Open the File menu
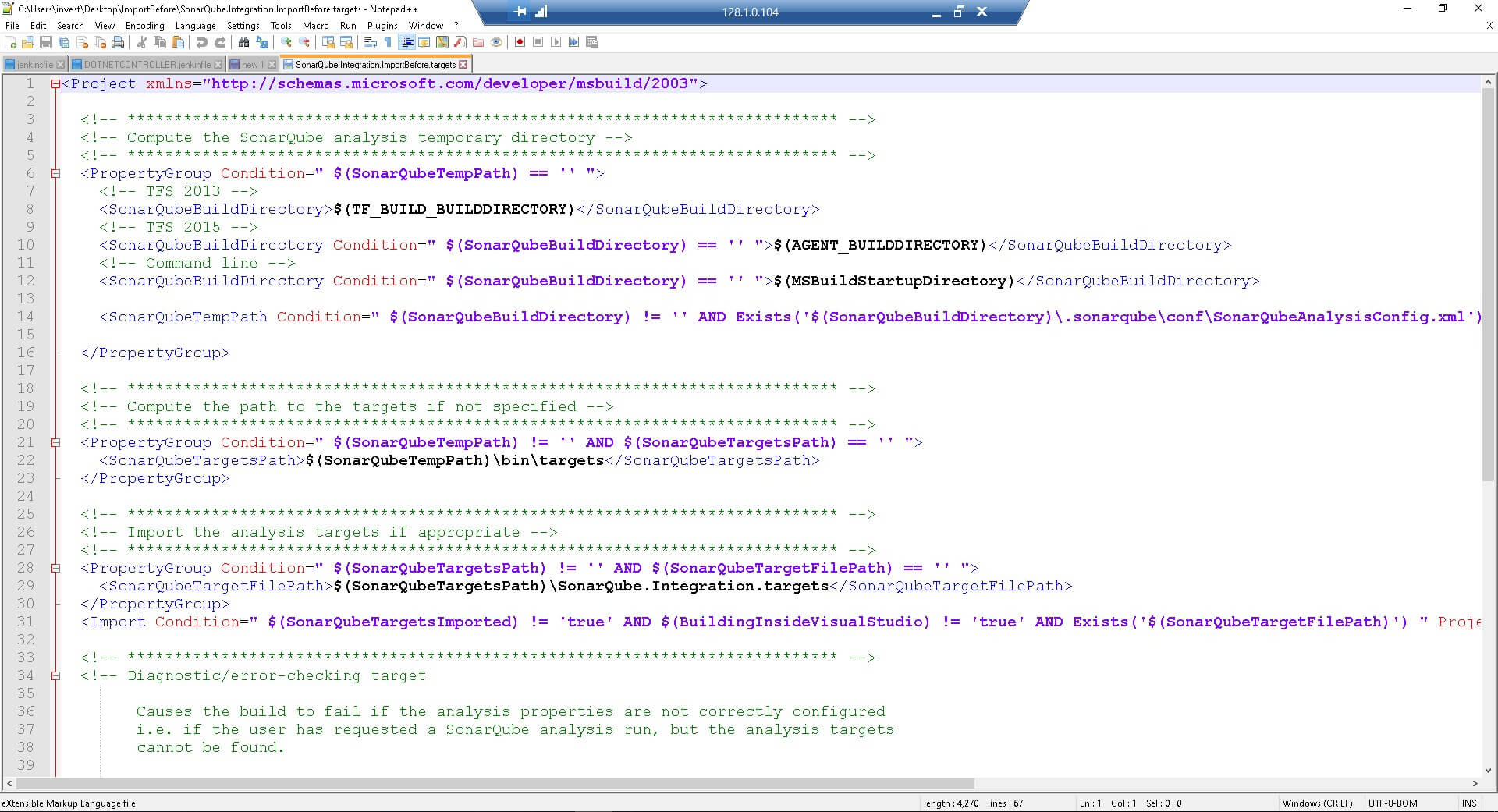 click(12, 26)
